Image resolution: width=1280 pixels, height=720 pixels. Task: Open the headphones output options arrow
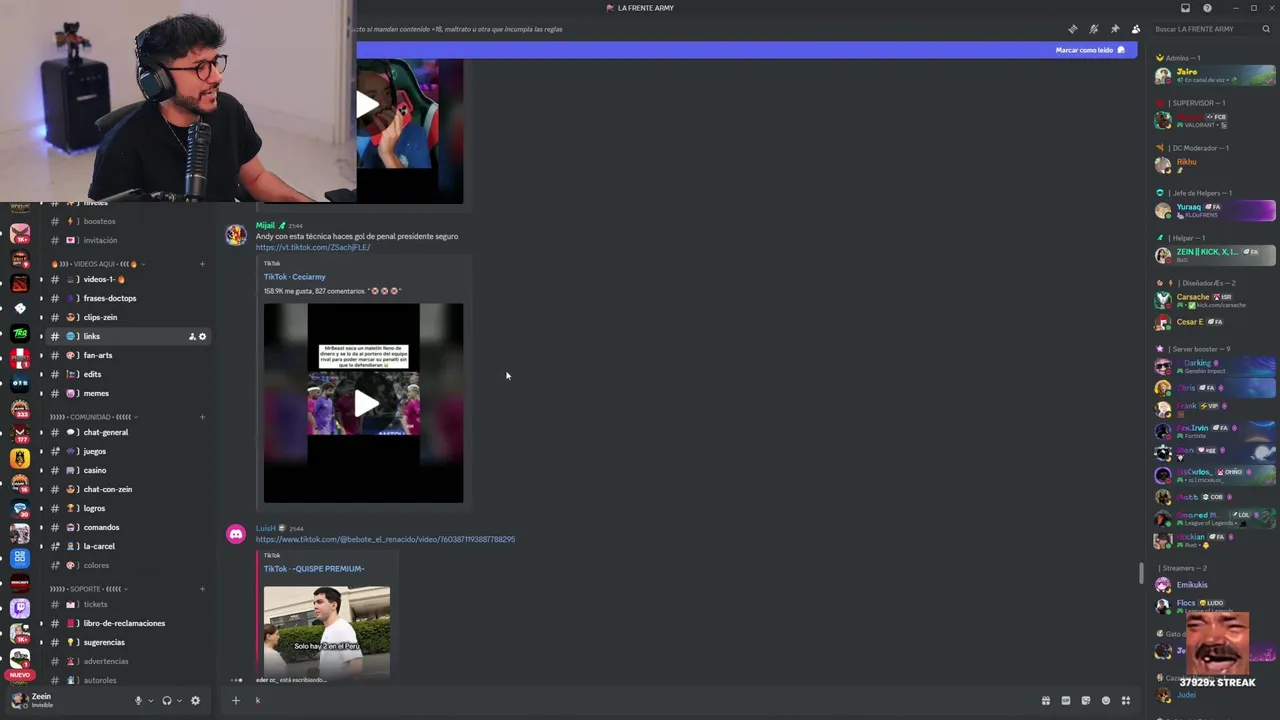[179, 701]
